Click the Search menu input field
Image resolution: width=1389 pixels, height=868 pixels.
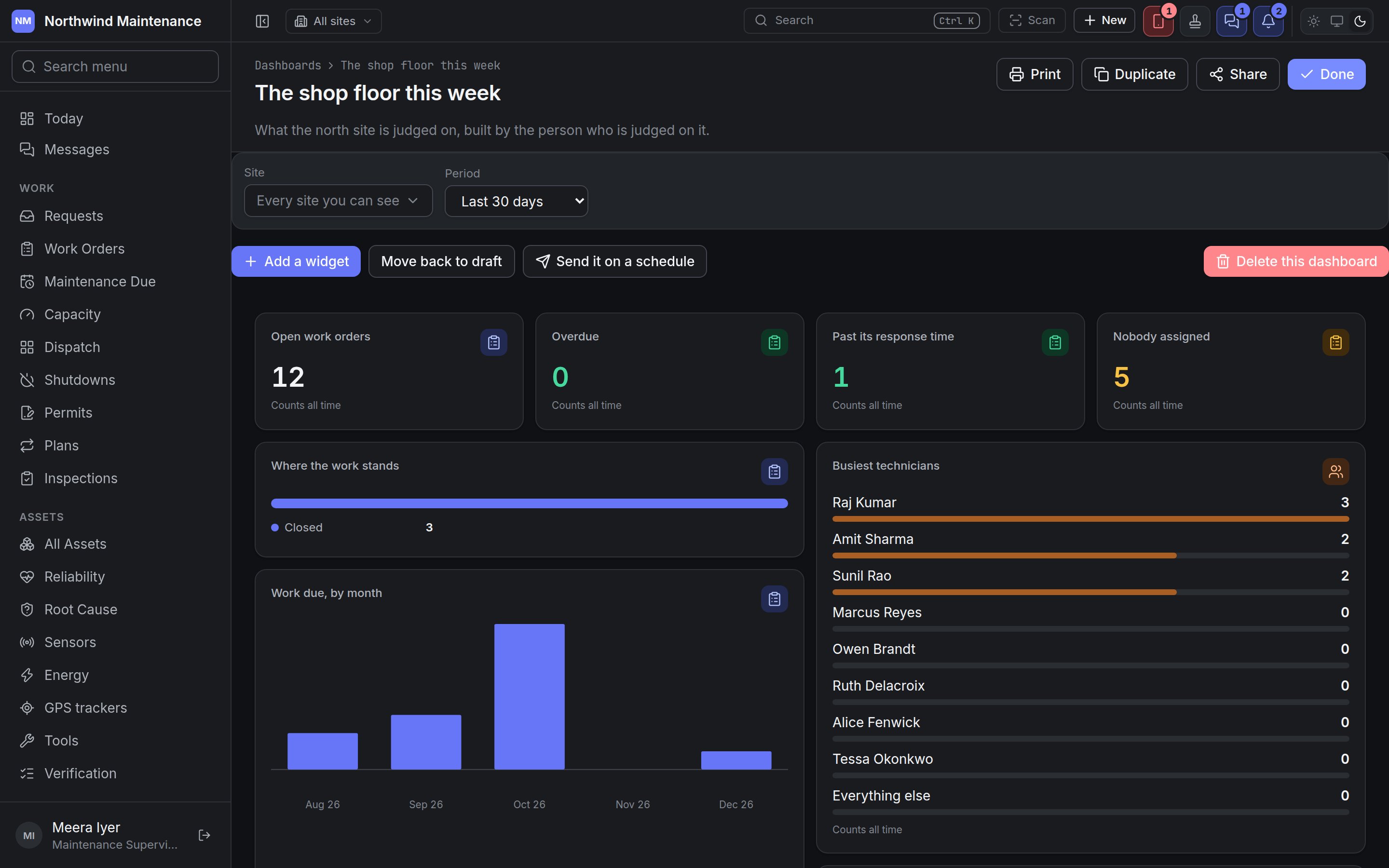pyautogui.click(x=115, y=67)
